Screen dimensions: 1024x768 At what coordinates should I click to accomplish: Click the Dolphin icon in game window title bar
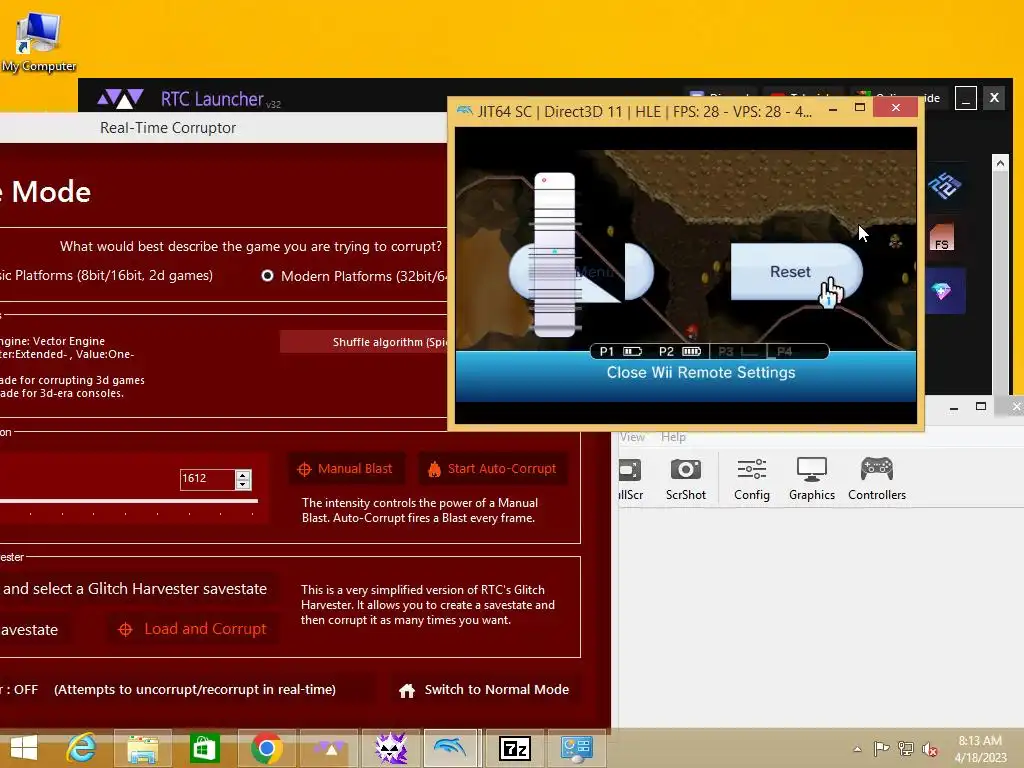coord(465,110)
